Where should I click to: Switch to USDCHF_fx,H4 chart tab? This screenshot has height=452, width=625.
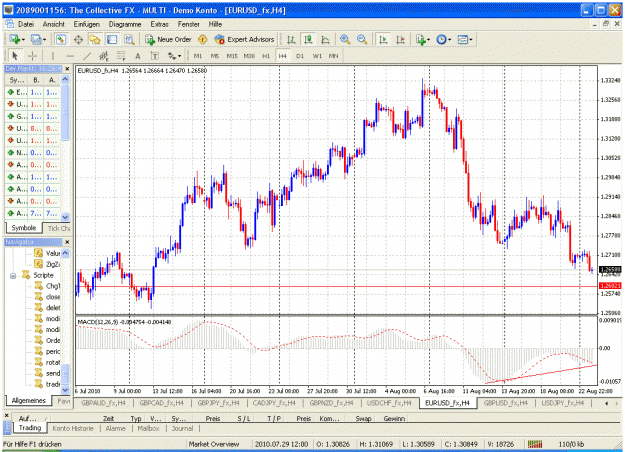pyautogui.click(x=389, y=403)
